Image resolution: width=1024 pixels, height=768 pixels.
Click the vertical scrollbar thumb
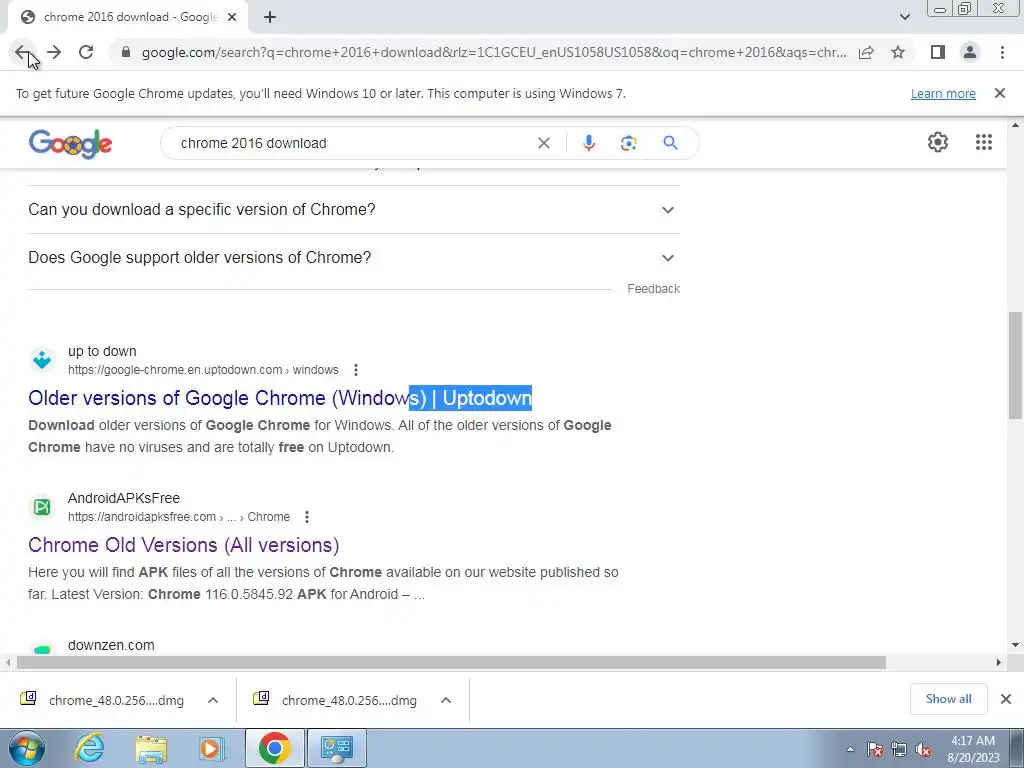1015,366
